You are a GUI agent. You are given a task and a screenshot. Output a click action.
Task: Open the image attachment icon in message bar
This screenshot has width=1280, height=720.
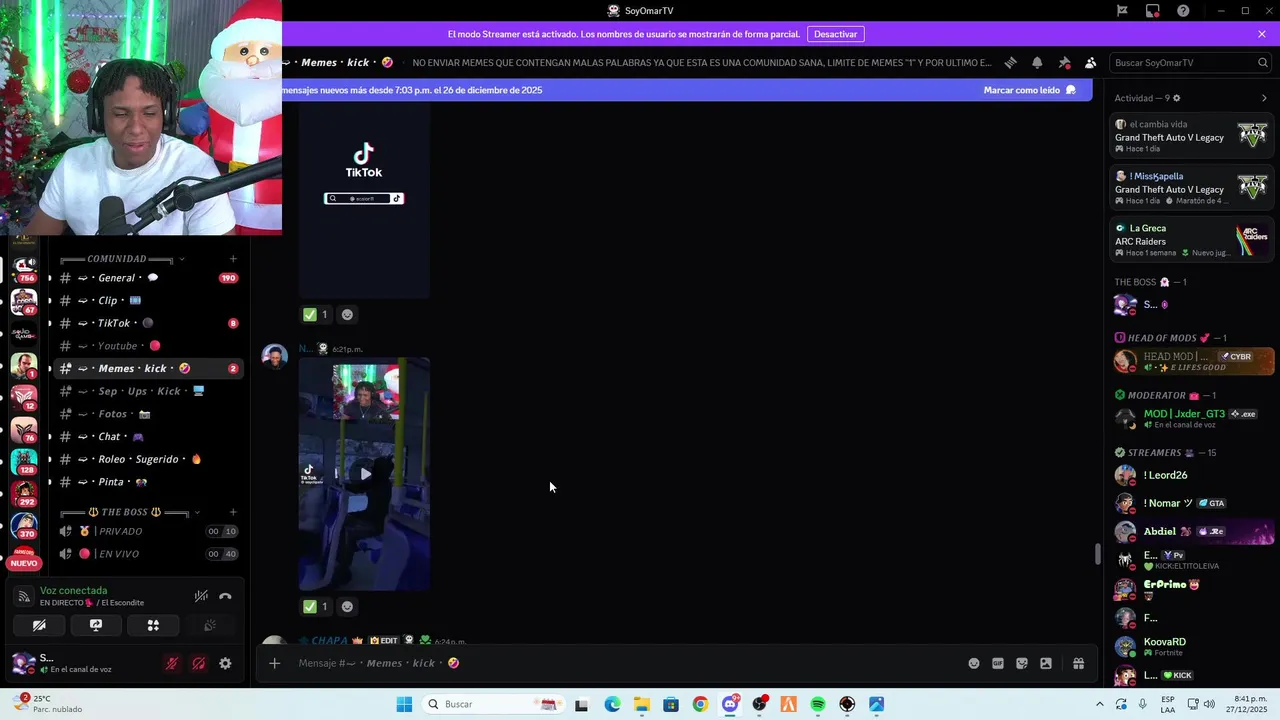click(1046, 663)
